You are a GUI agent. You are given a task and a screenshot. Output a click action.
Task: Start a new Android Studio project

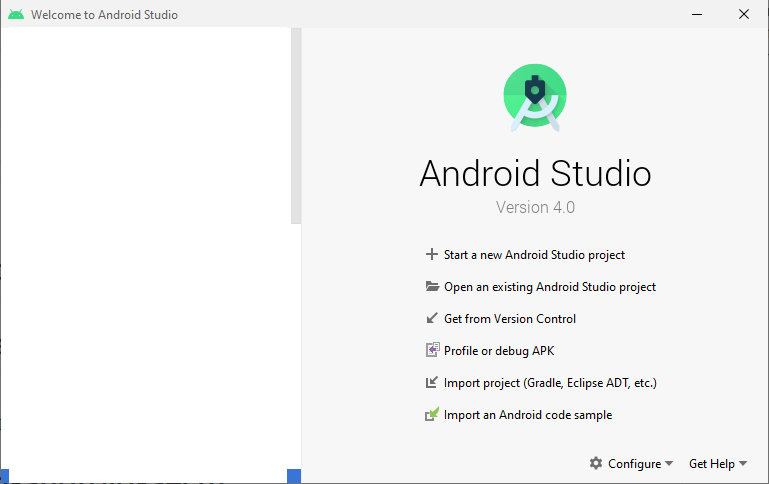pyautogui.click(x=534, y=255)
